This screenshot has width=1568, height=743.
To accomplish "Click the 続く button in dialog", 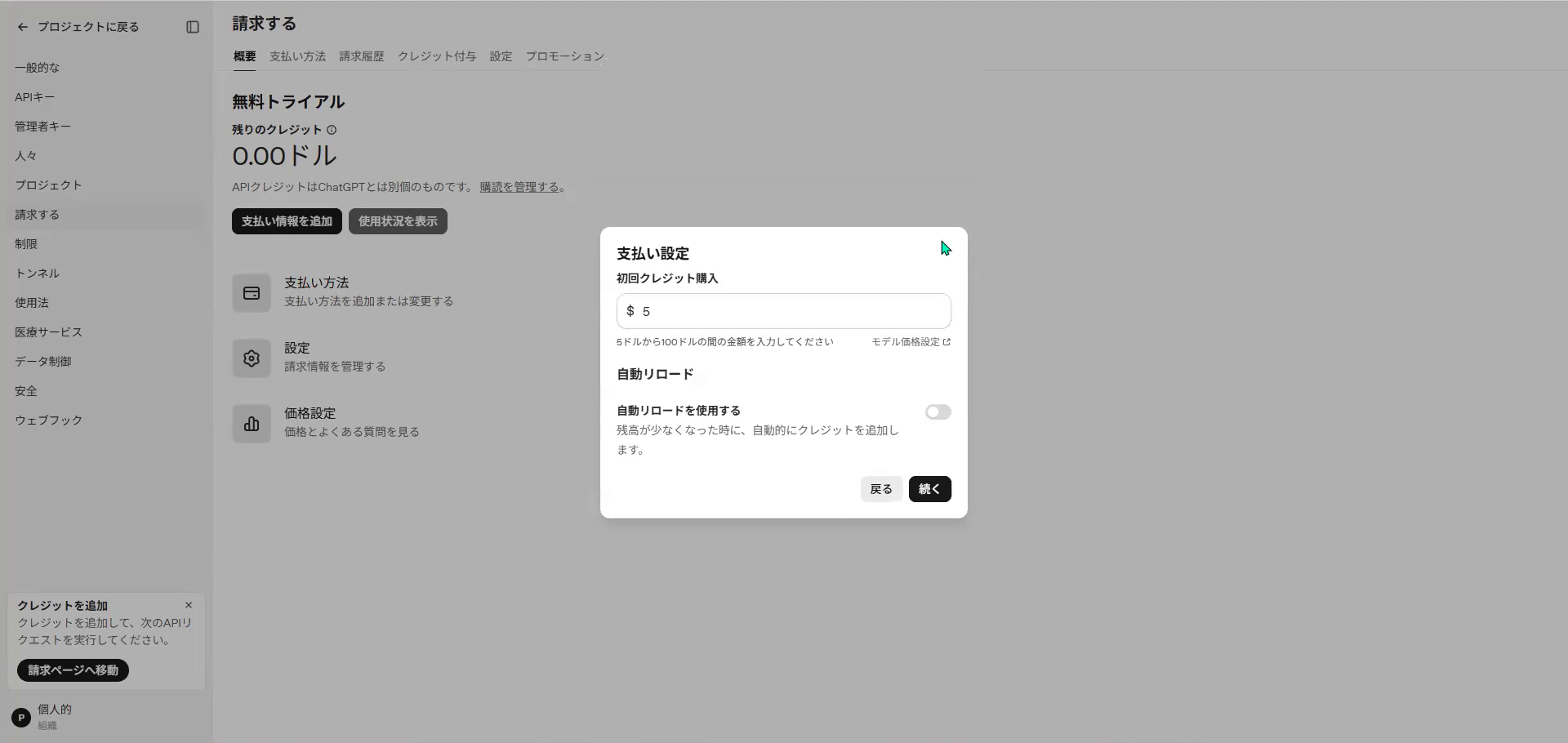I will pos(929,489).
